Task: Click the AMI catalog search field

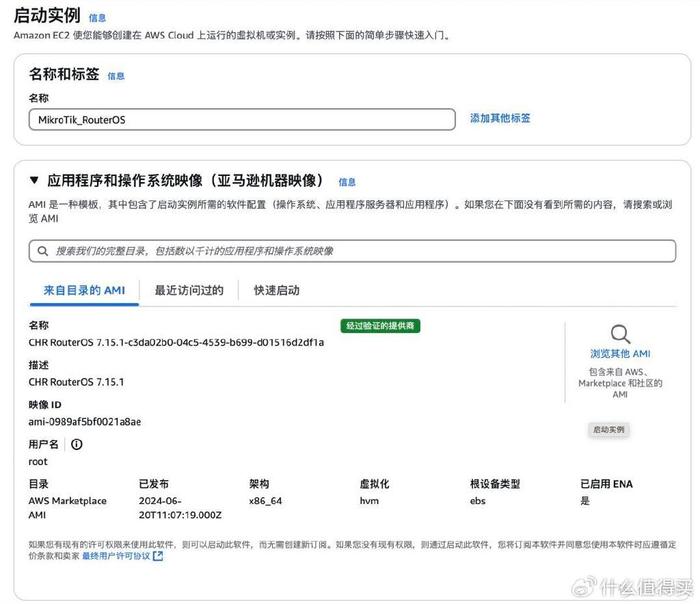Action: tap(352, 251)
